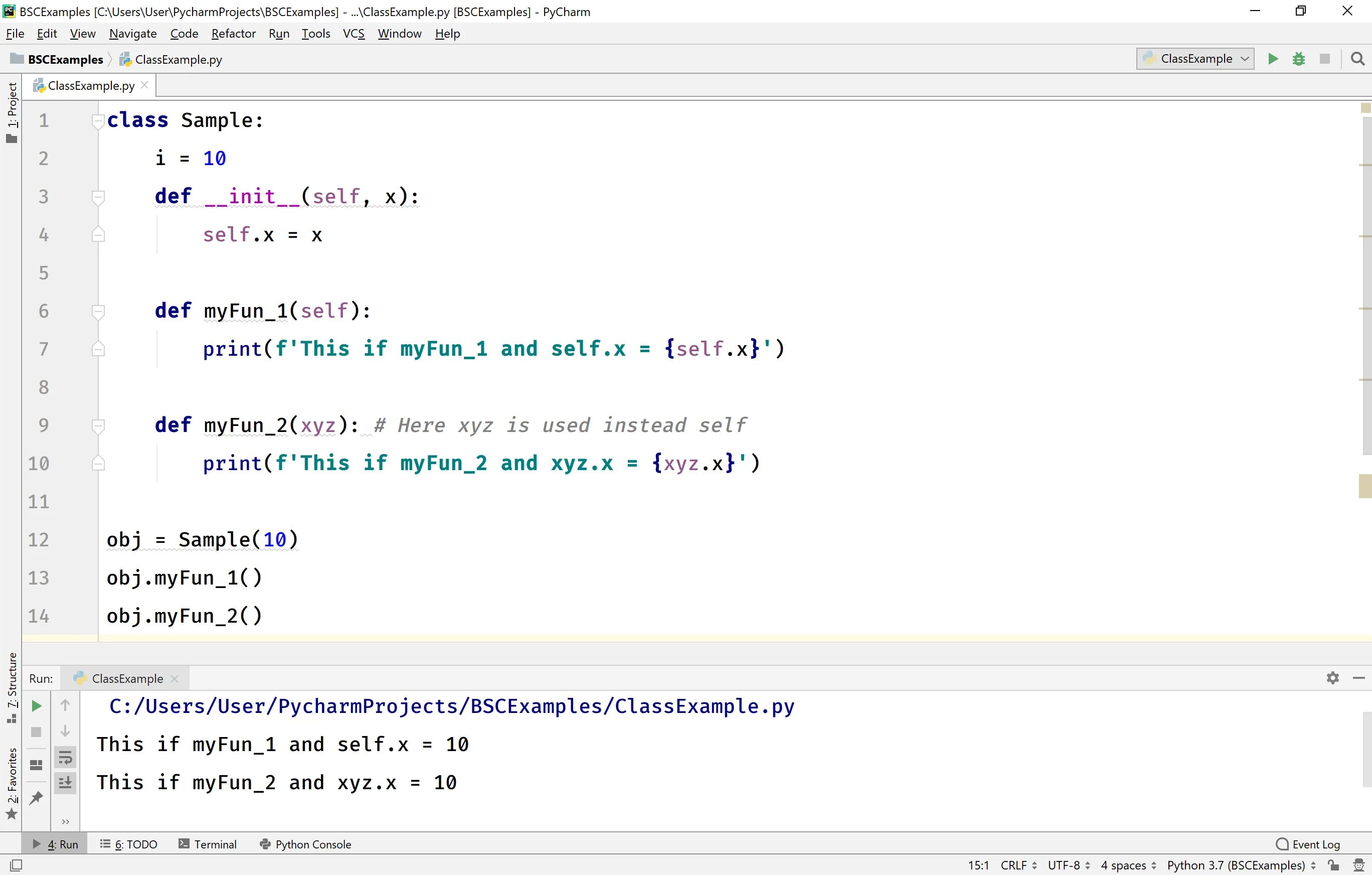Start the Debug session with the bug icon

[x=1299, y=59]
